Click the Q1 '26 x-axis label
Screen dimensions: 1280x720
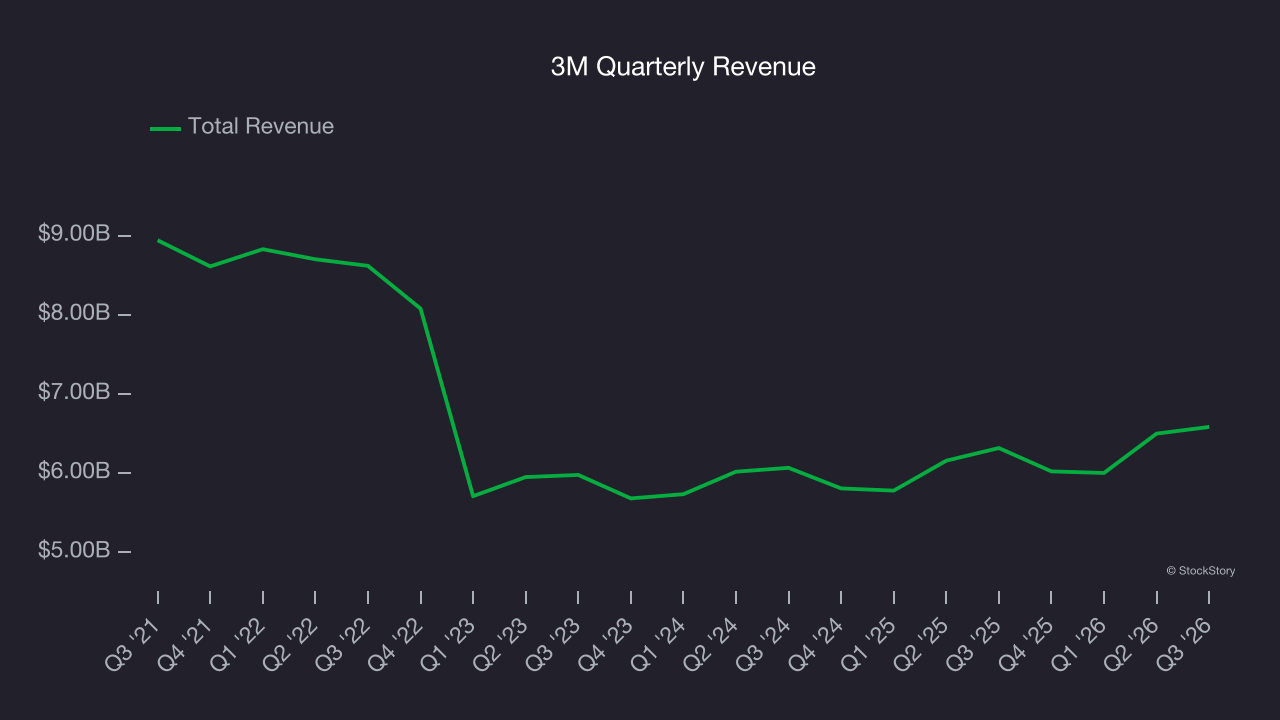[x=1080, y=643]
